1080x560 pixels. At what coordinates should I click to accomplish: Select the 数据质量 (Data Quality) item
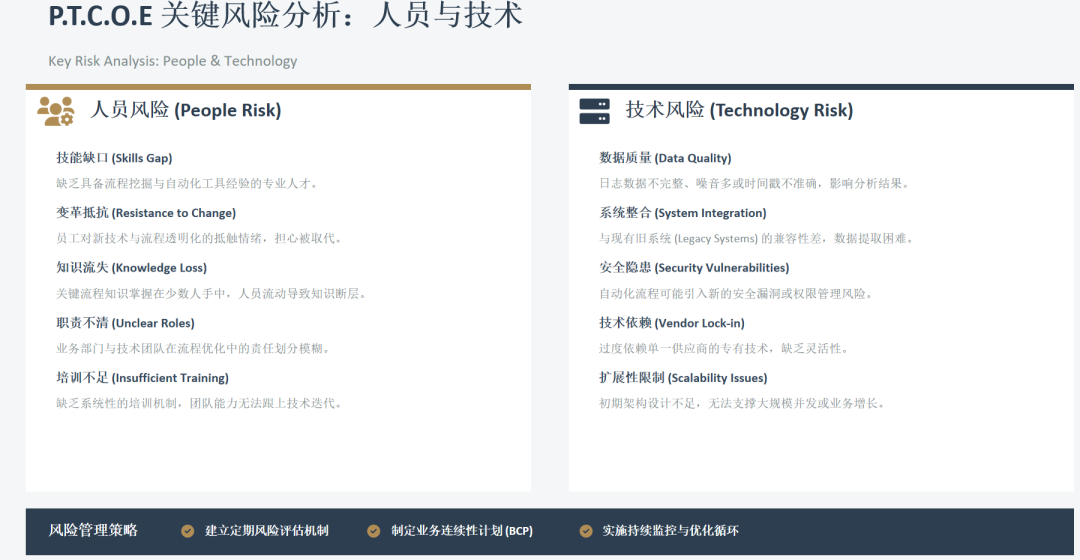665,158
